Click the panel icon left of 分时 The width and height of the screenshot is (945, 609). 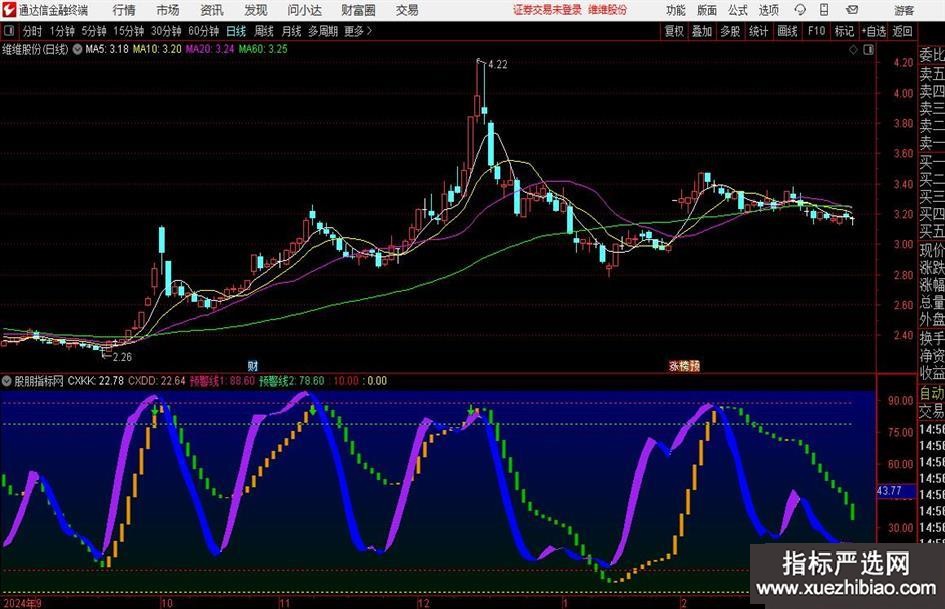[x=9, y=31]
